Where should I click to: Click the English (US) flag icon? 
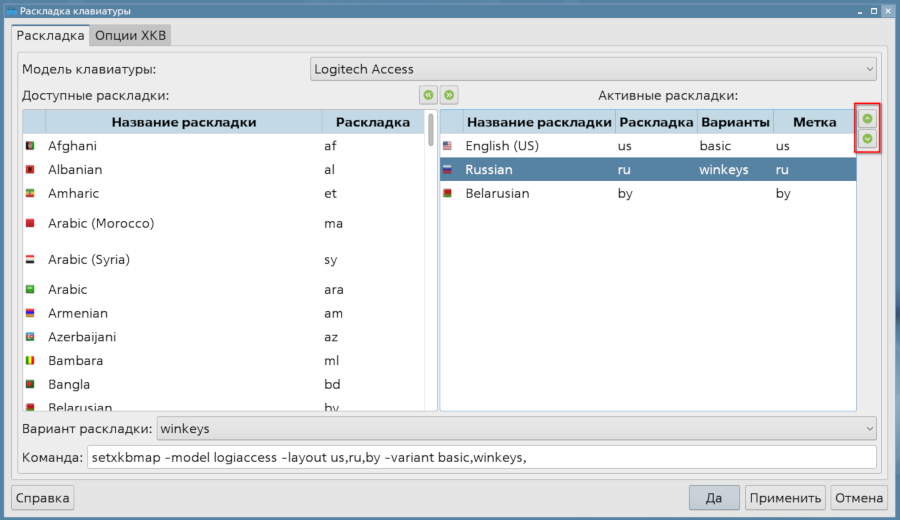(447, 146)
